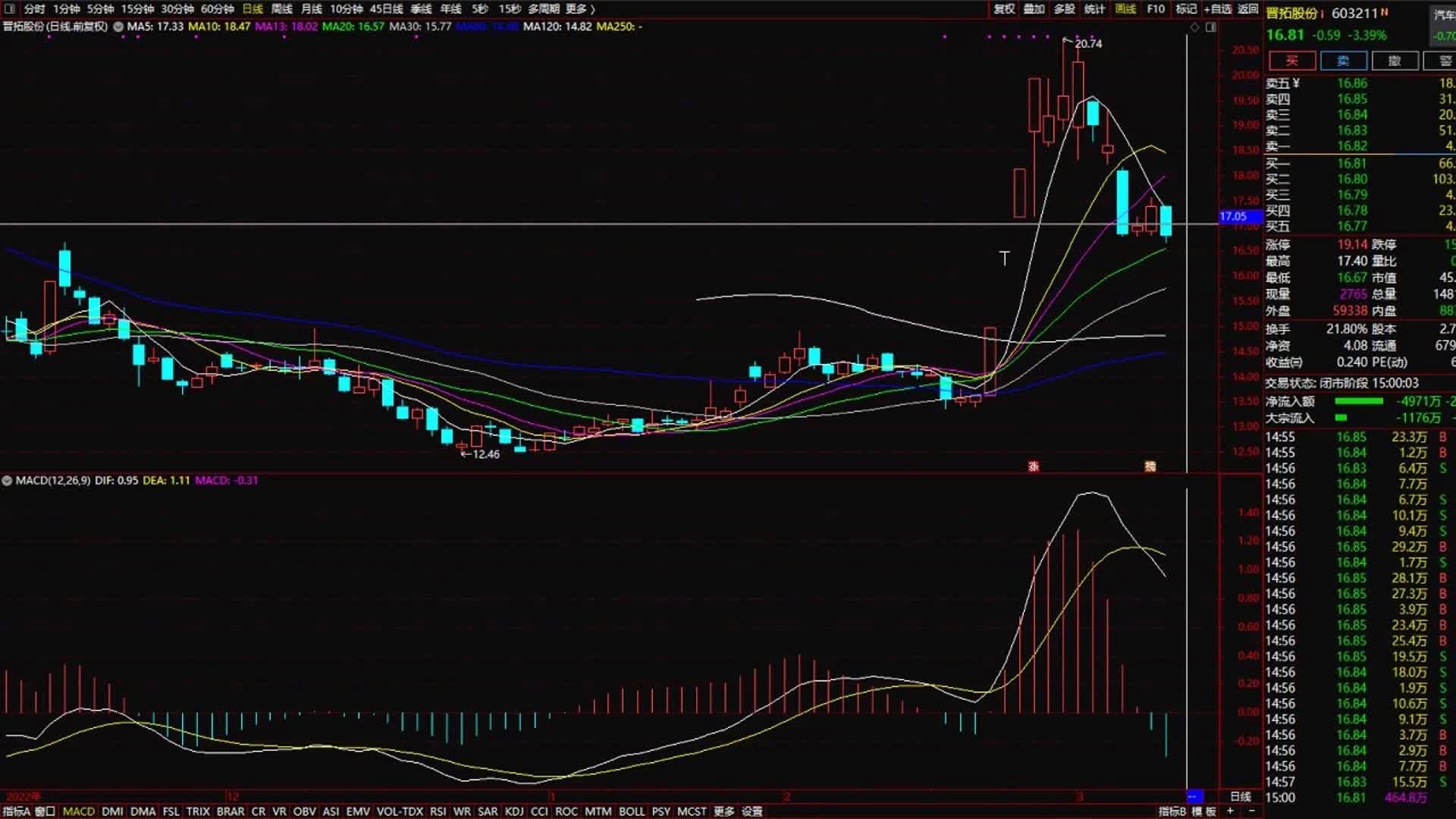Select the 60分钟 period

click(217, 9)
